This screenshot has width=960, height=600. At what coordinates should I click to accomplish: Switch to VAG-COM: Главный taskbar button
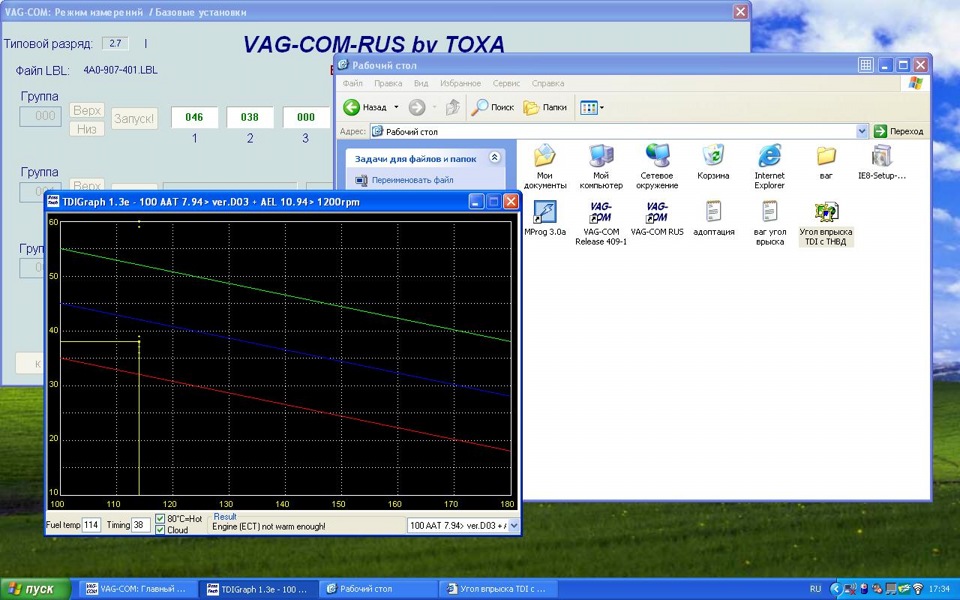click(x=138, y=589)
